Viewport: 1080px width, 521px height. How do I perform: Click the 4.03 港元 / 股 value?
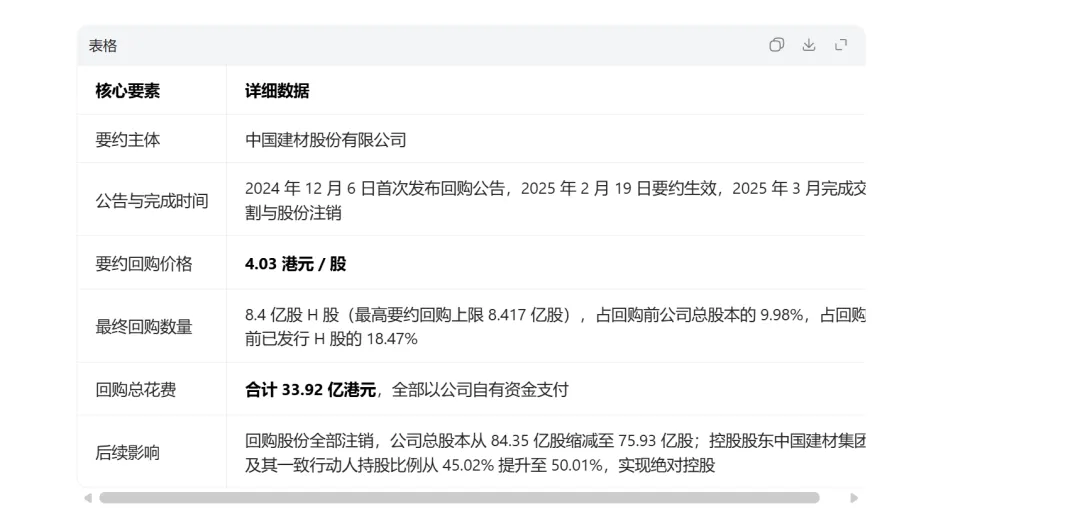(x=295, y=264)
